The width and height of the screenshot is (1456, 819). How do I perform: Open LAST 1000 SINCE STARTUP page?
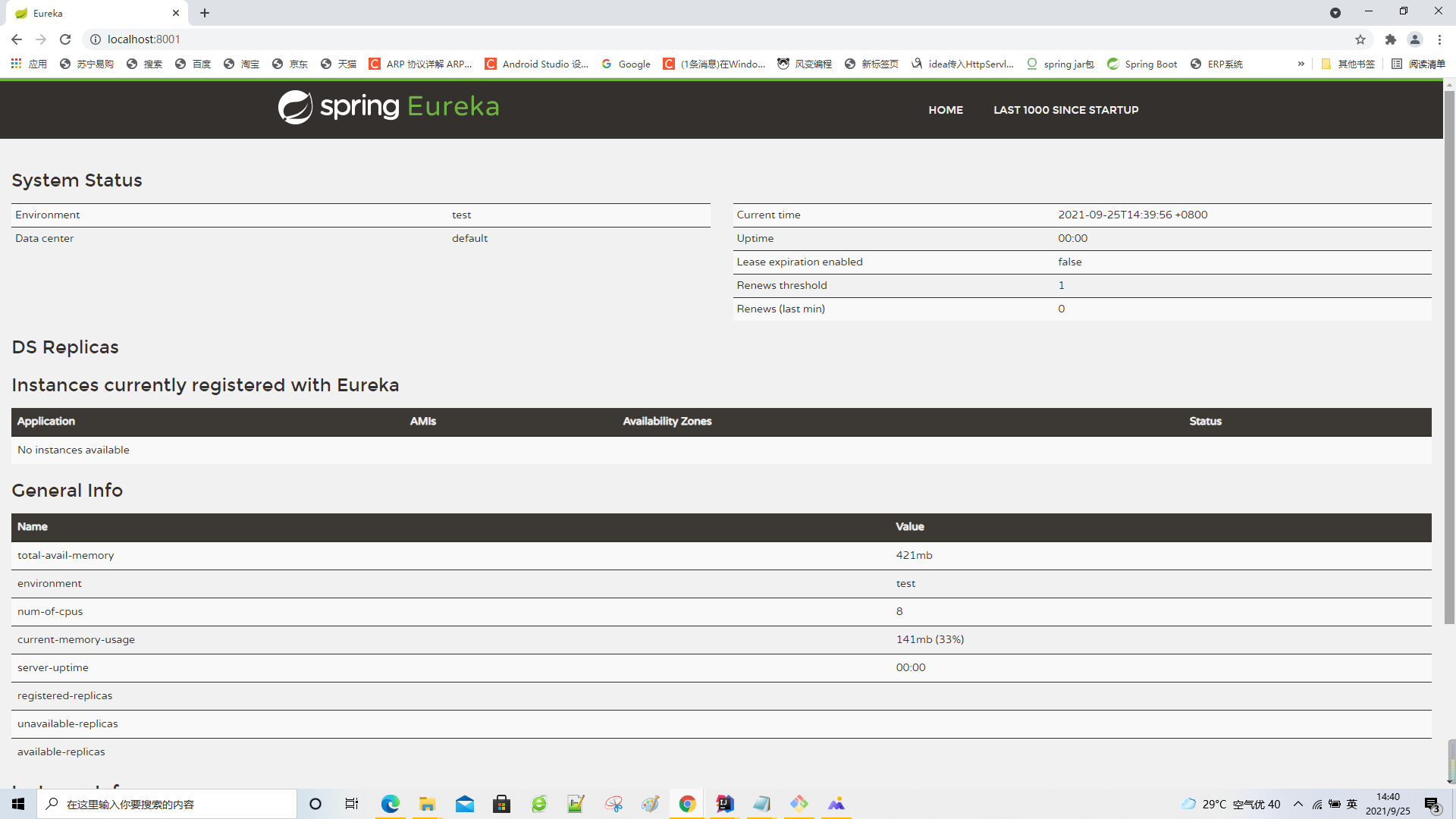coord(1065,110)
